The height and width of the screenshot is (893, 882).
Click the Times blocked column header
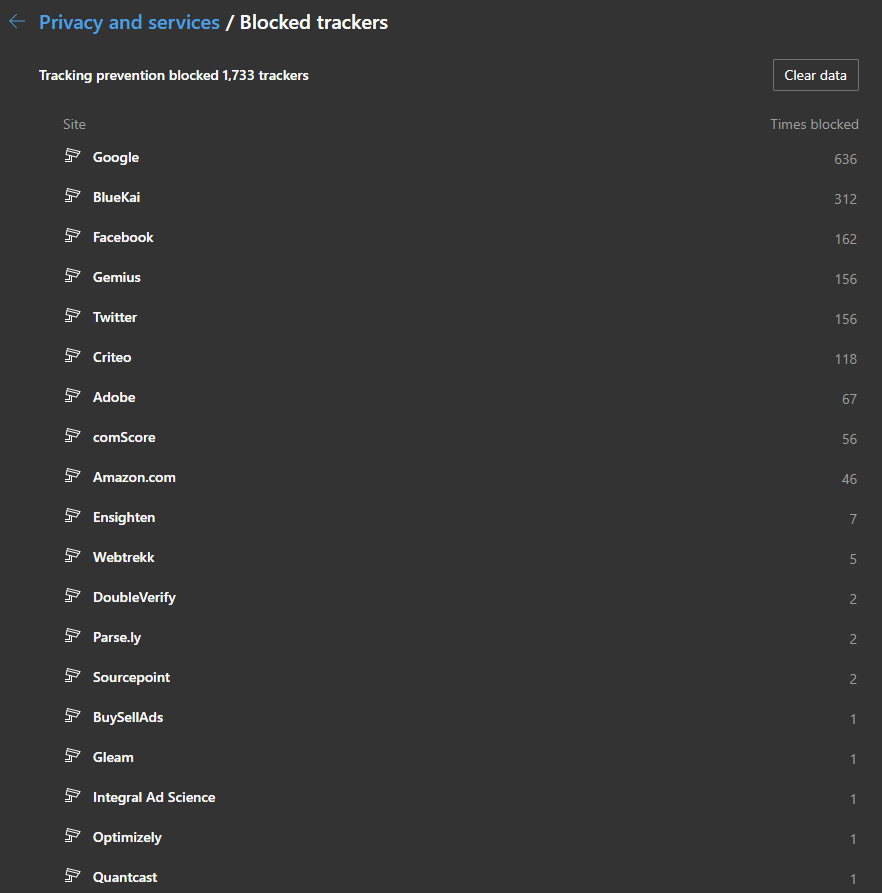pyautogui.click(x=814, y=124)
